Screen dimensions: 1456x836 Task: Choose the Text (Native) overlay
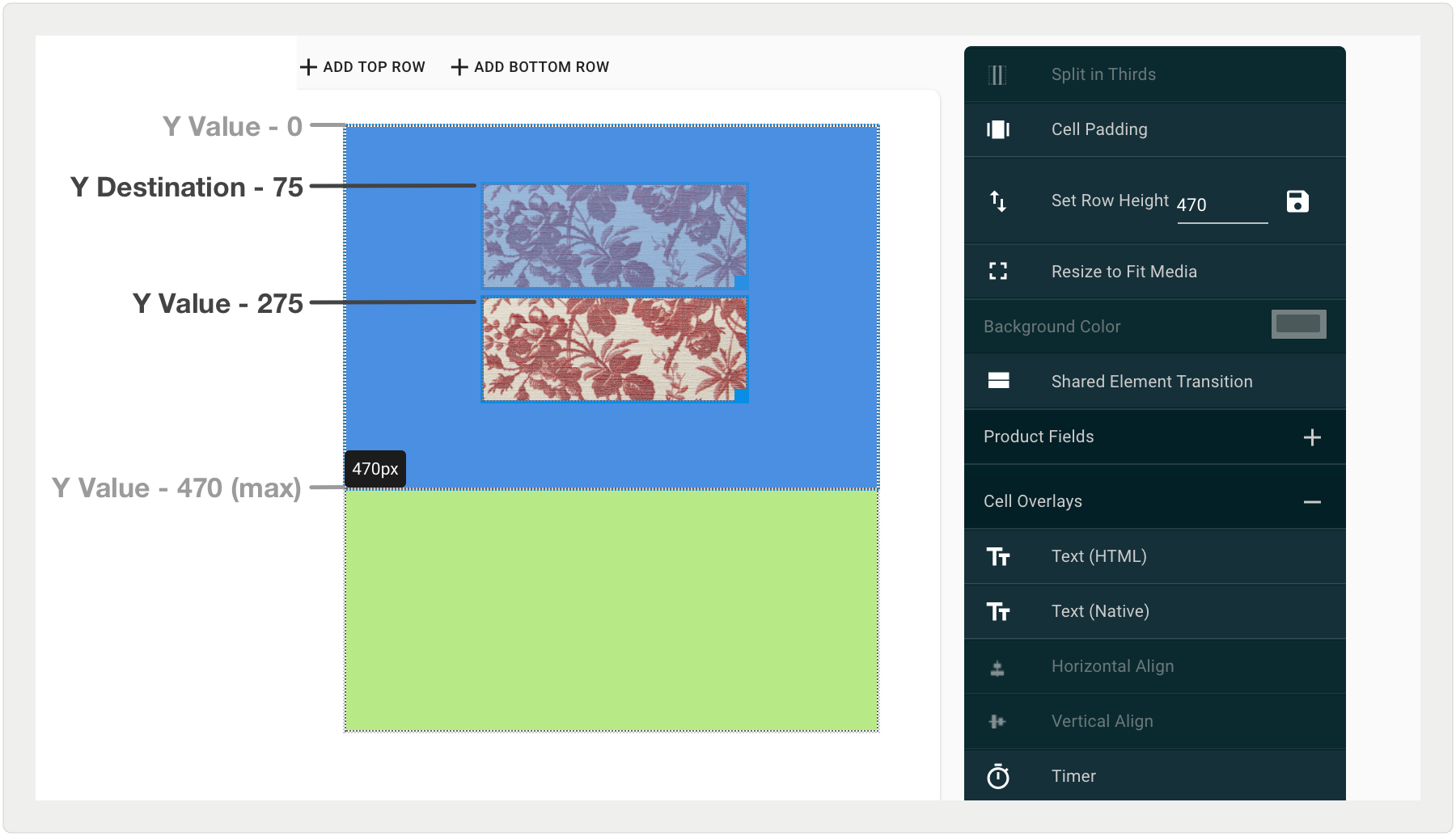point(1155,611)
